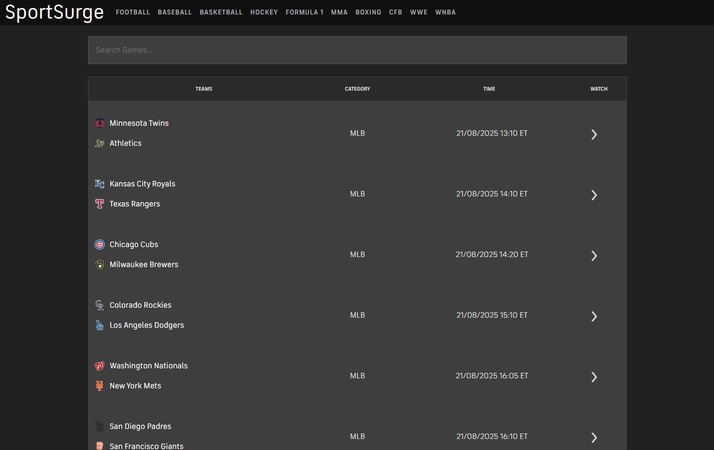714x450 pixels.
Task: Click the Milwaukee Brewers logo
Action: (x=100, y=265)
